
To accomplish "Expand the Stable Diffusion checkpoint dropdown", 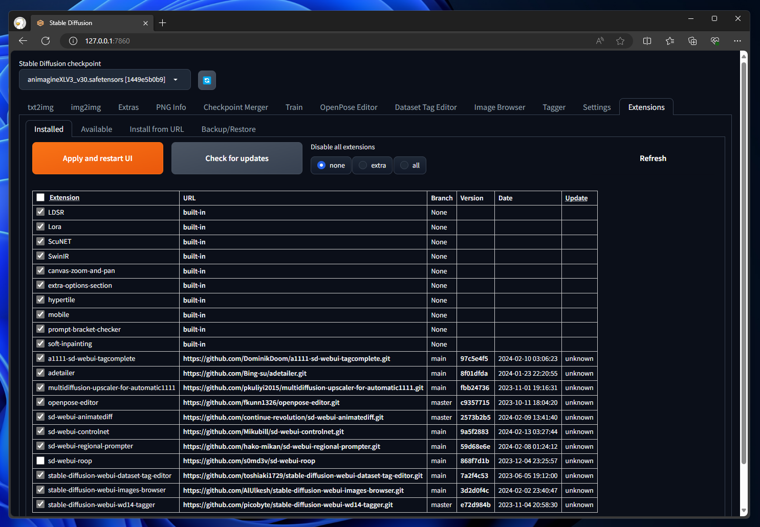I will click(175, 80).
